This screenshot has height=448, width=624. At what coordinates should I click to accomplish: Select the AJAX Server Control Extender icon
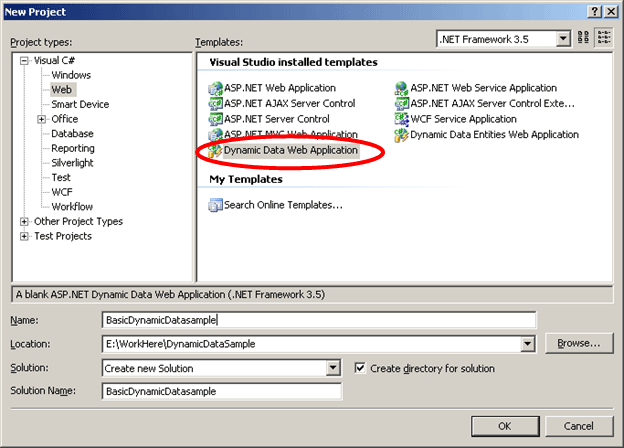402,104
